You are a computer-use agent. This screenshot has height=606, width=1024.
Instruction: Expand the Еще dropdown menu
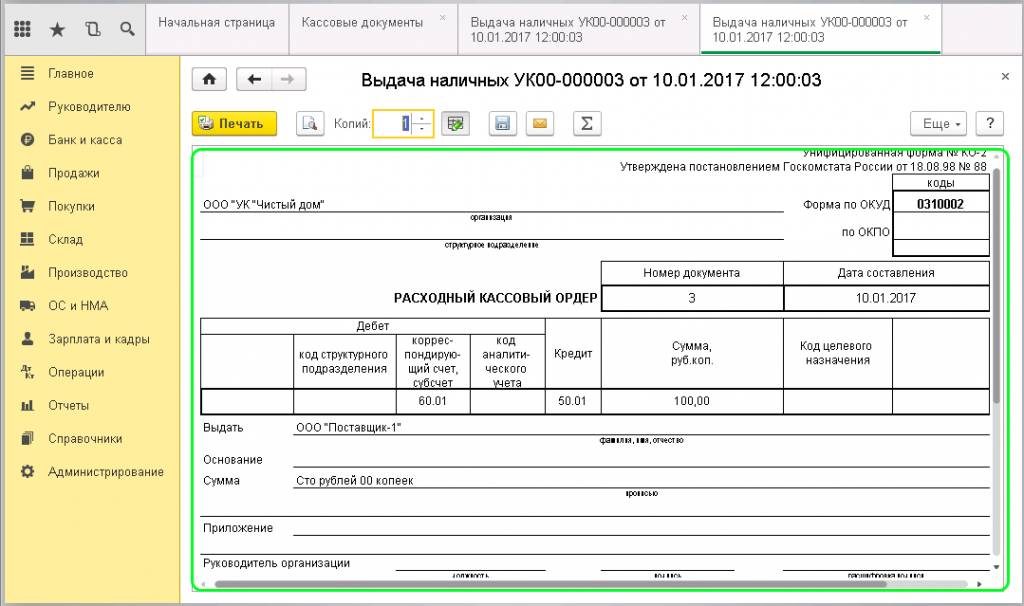coord(938,123)
